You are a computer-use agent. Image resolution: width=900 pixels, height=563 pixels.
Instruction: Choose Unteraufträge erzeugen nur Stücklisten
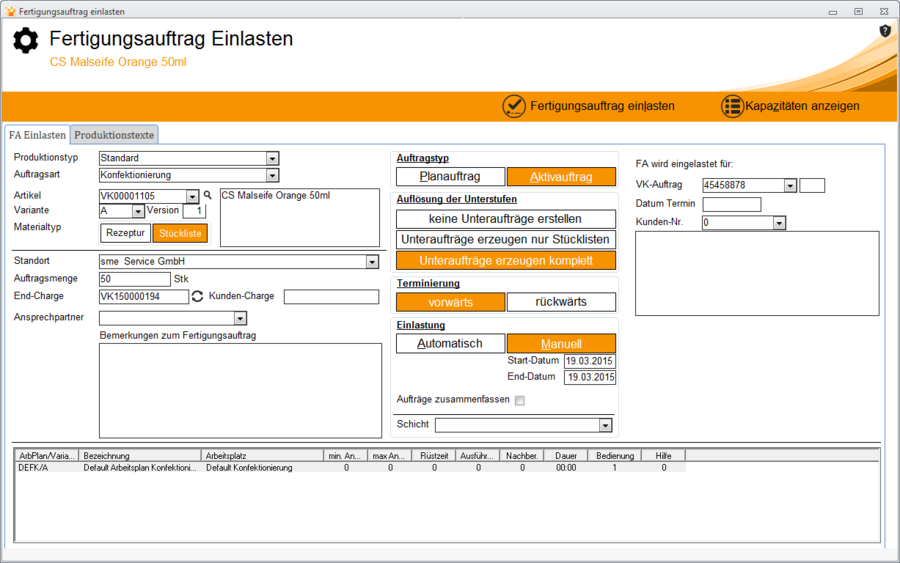click(506, 239)
